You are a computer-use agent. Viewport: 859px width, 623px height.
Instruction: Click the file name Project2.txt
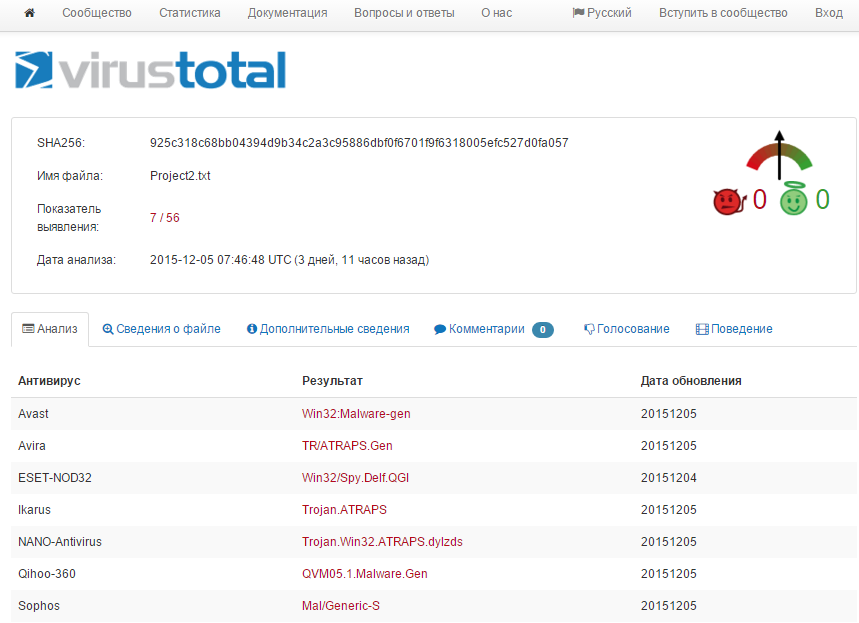(180, 176)
